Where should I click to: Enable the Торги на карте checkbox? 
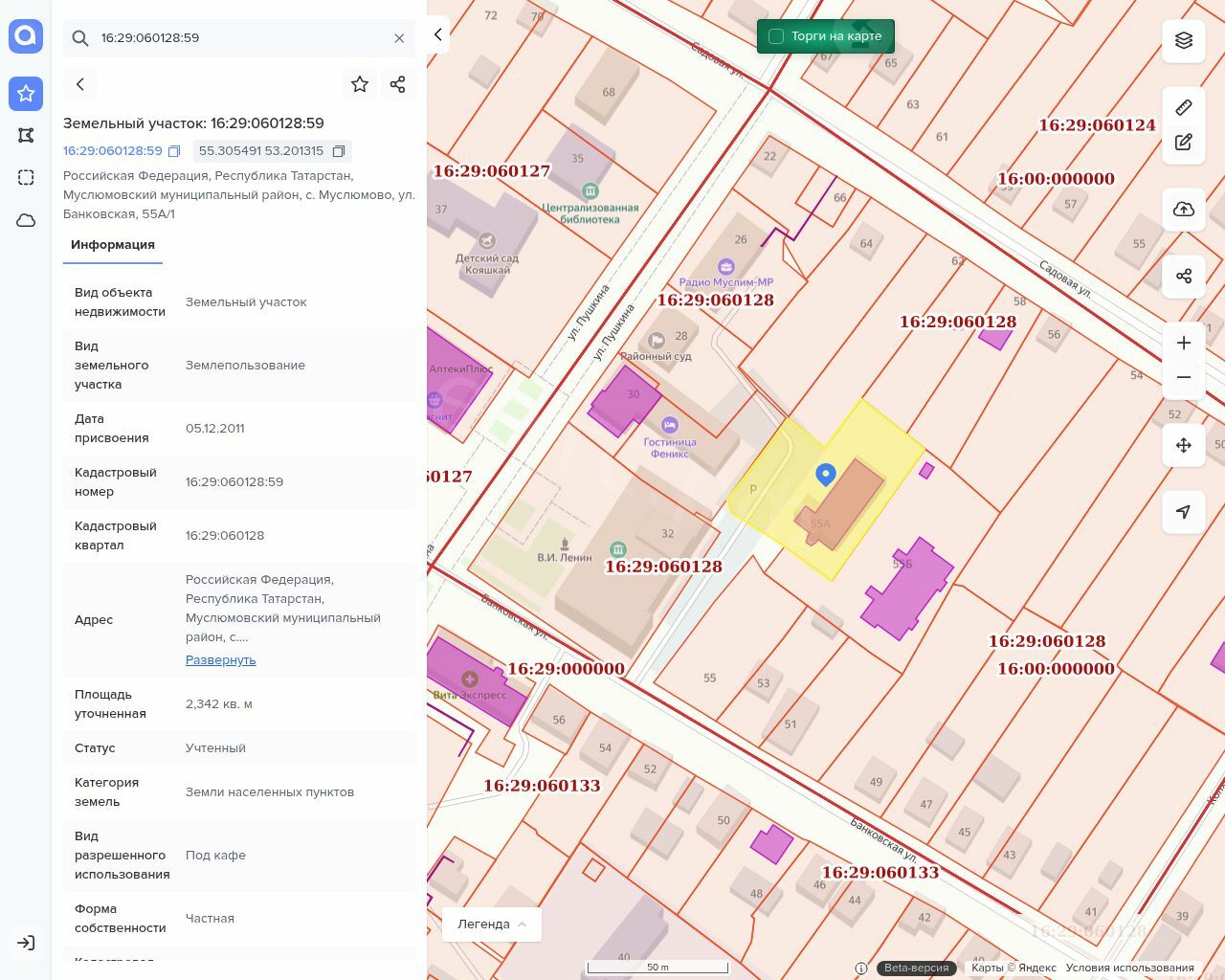pyautogui.click(x=776, y=36)
